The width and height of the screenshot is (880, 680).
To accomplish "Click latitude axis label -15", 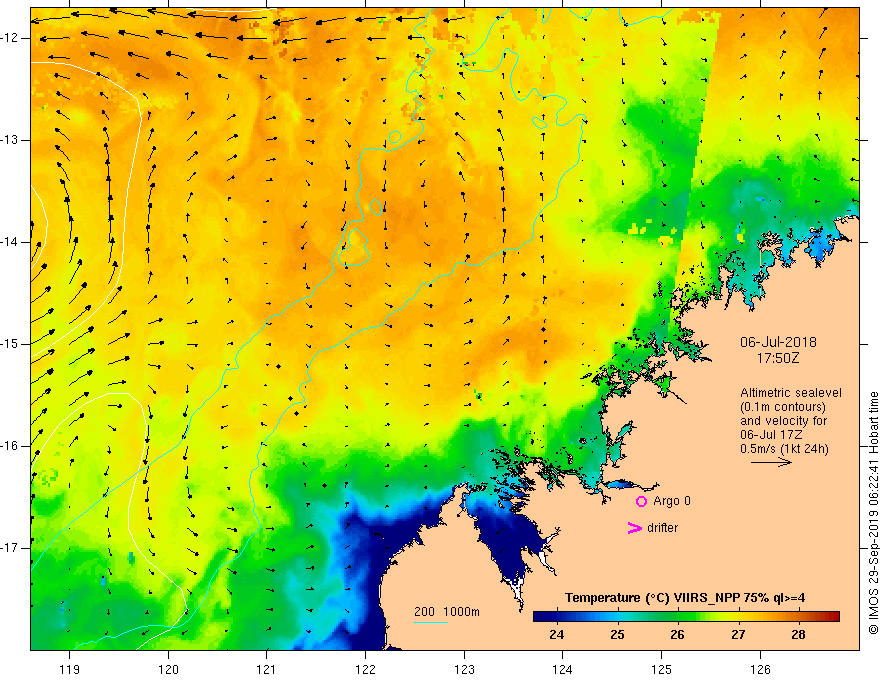I will (x=10, y=344).
